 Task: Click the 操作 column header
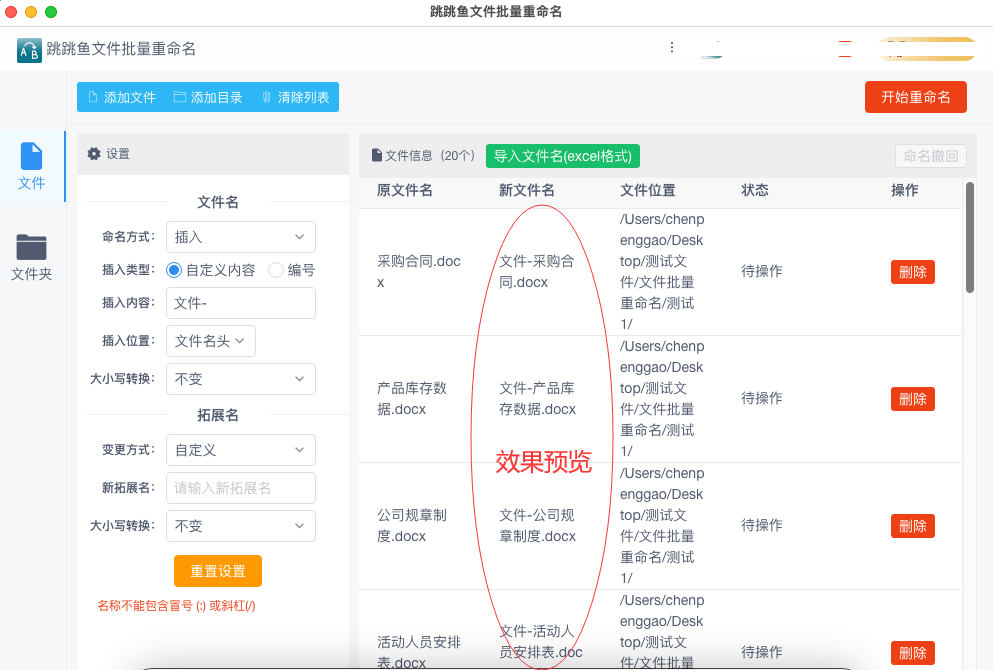[904, 191]
